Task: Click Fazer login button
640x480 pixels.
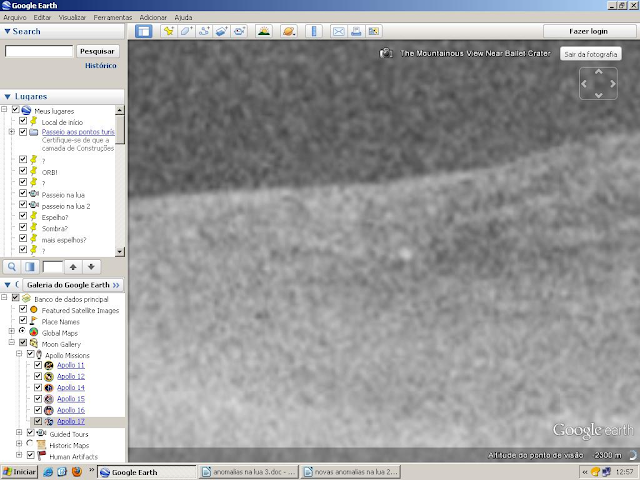Action: tap(589, 31)
